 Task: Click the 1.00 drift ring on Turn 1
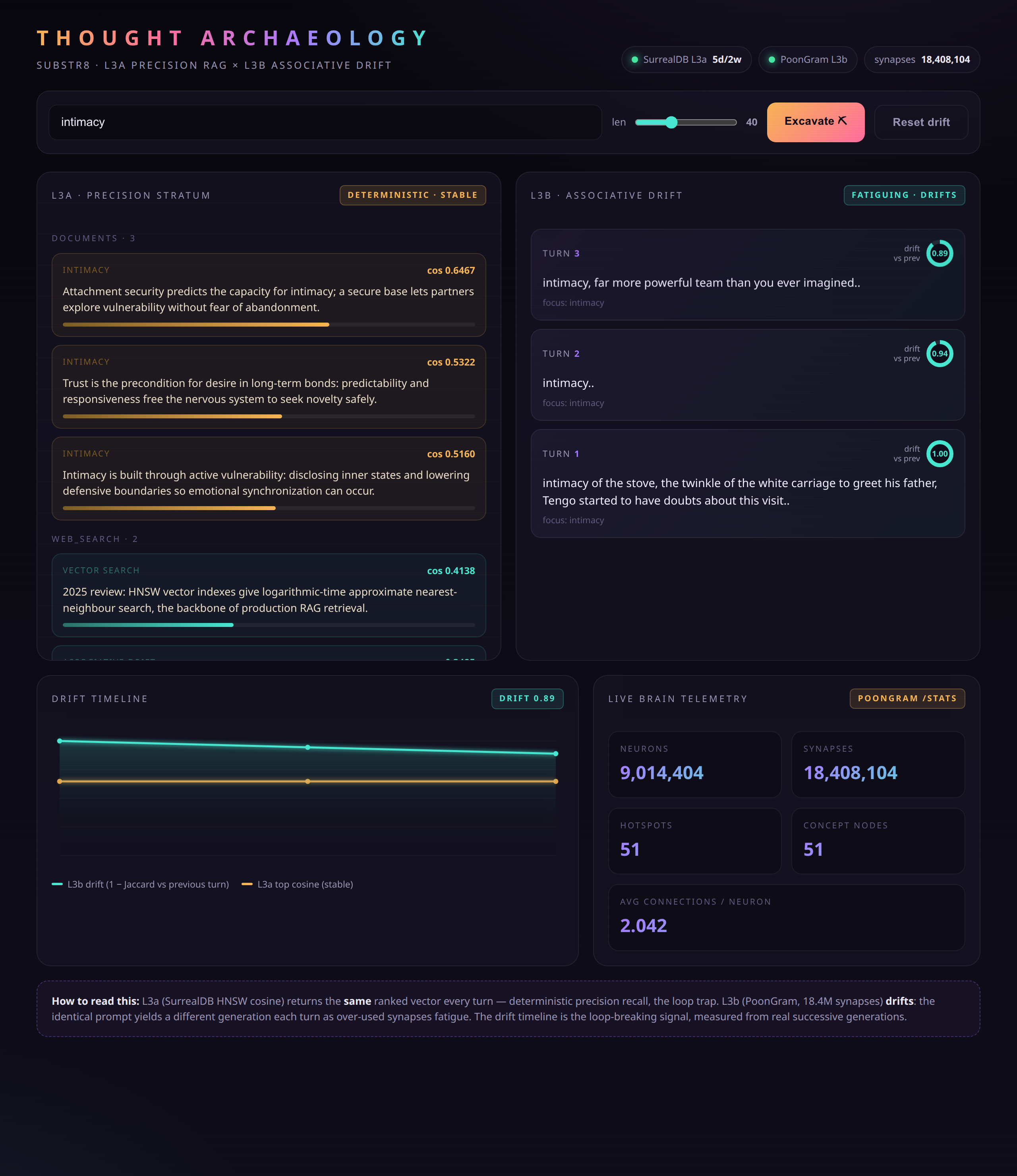(x=939, y=454)
